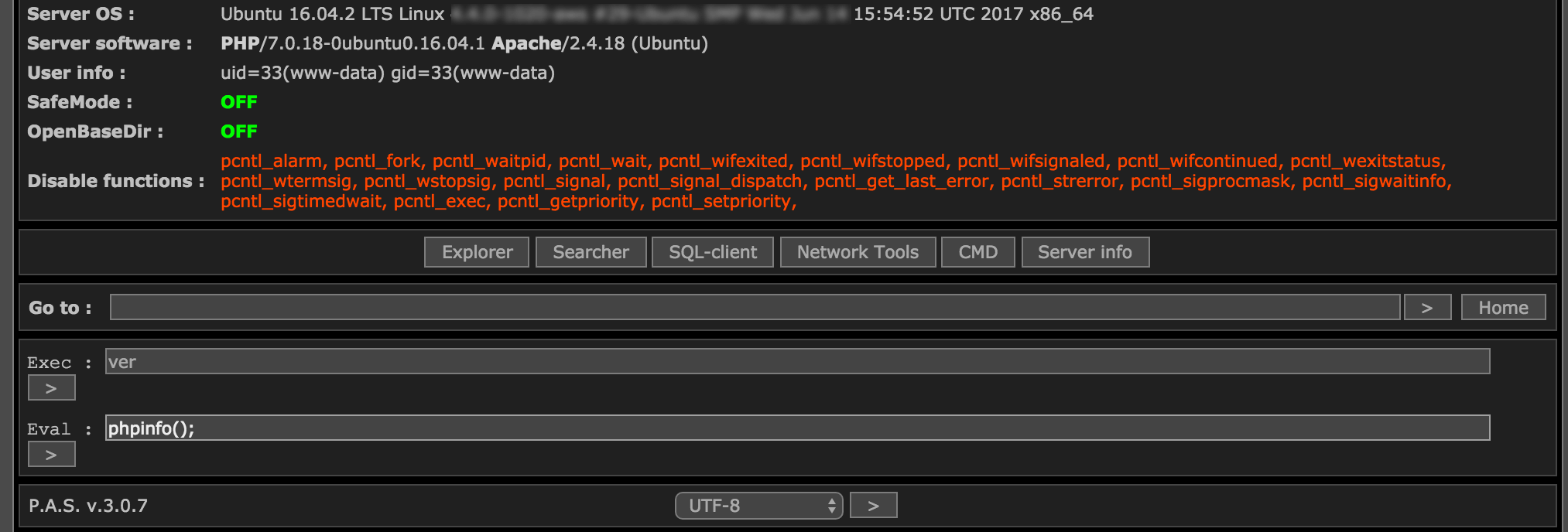The width and height of the screenshot is (1568, 532).
Task: Open the SQL-client section
Action: 712,252
